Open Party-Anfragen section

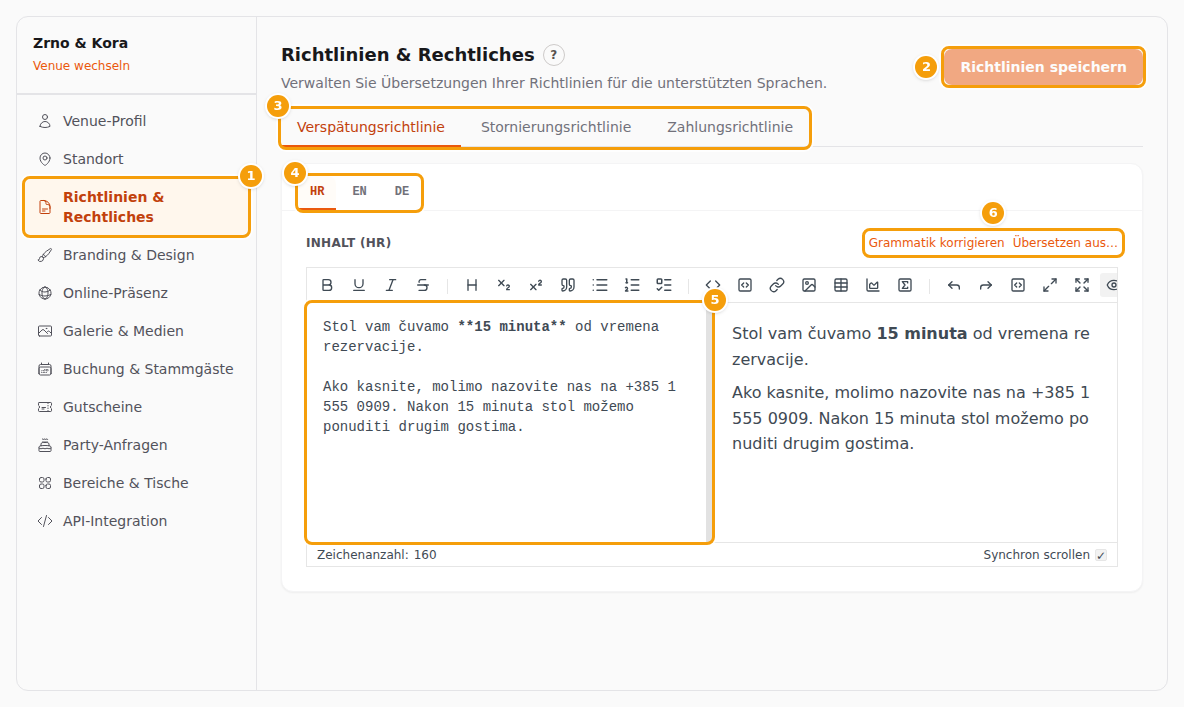click(136, 445)
